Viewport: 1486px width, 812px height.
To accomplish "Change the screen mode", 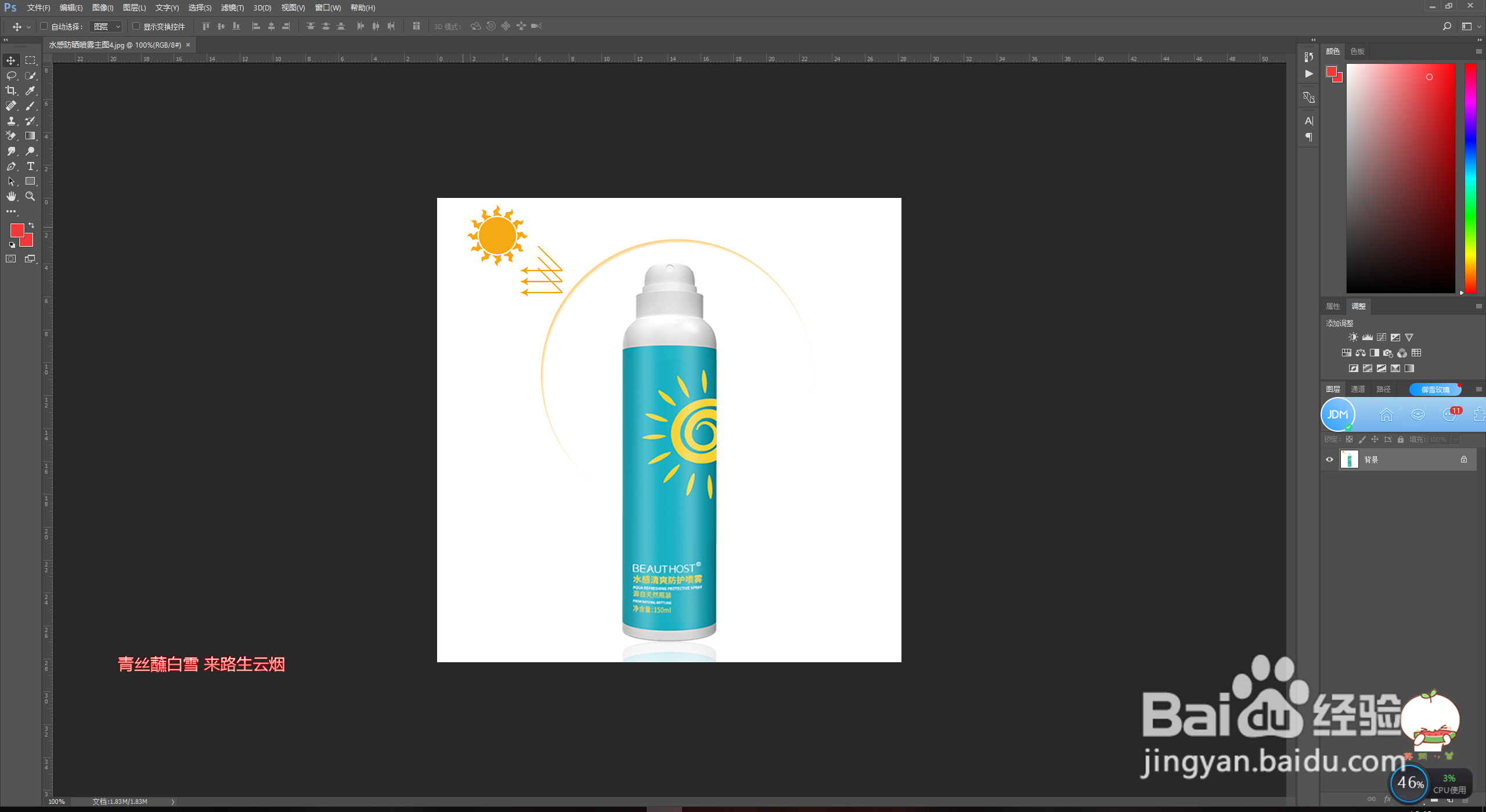I will [x=30, y=259].
